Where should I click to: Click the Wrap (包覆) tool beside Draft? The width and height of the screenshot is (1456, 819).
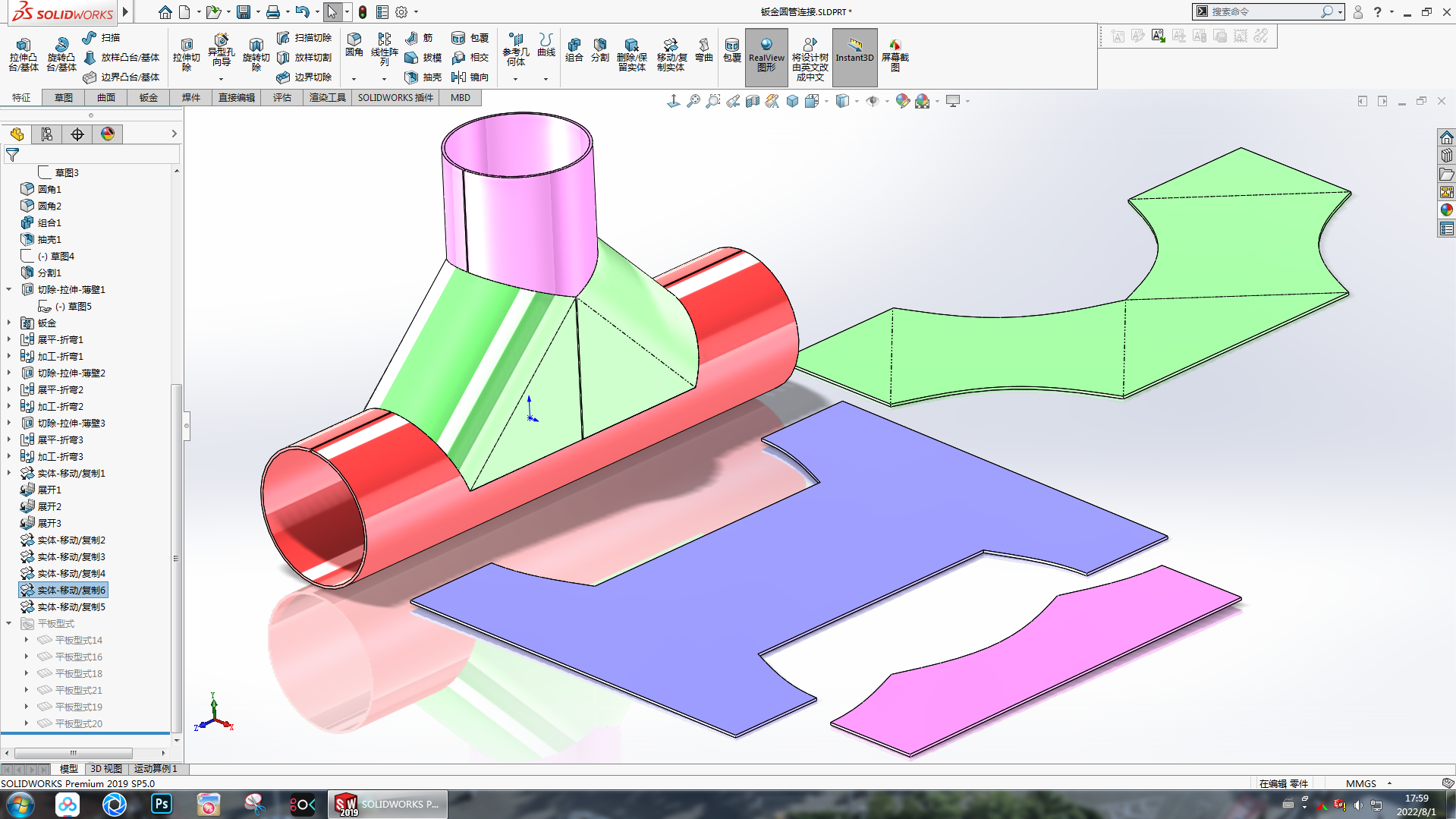pyautogui.click(x=470, y=37)
